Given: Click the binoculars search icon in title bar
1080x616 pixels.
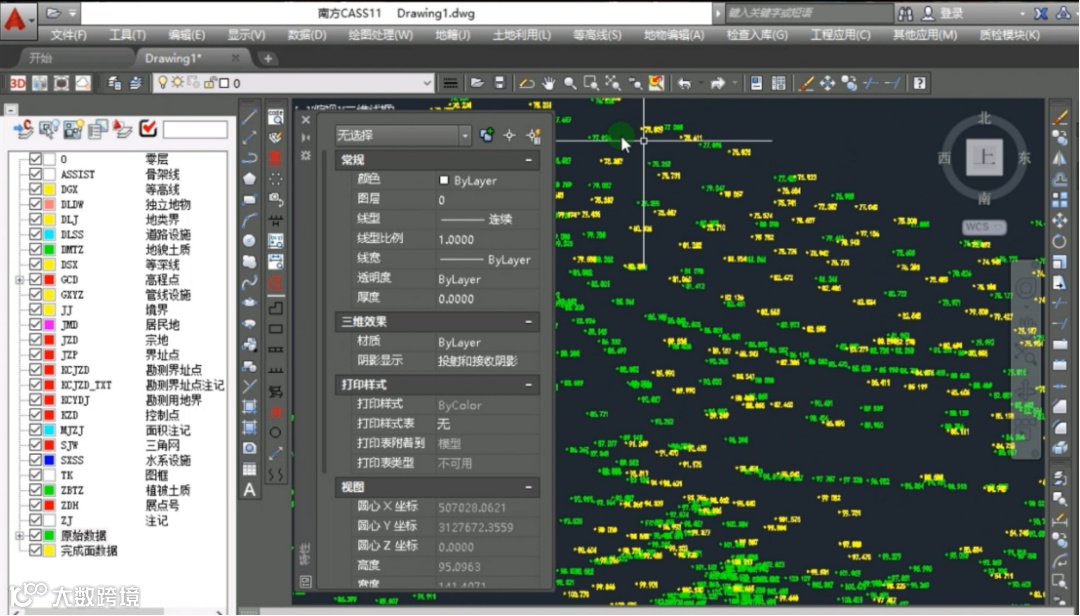Looking at the screenshot, I should click(905, 13).
